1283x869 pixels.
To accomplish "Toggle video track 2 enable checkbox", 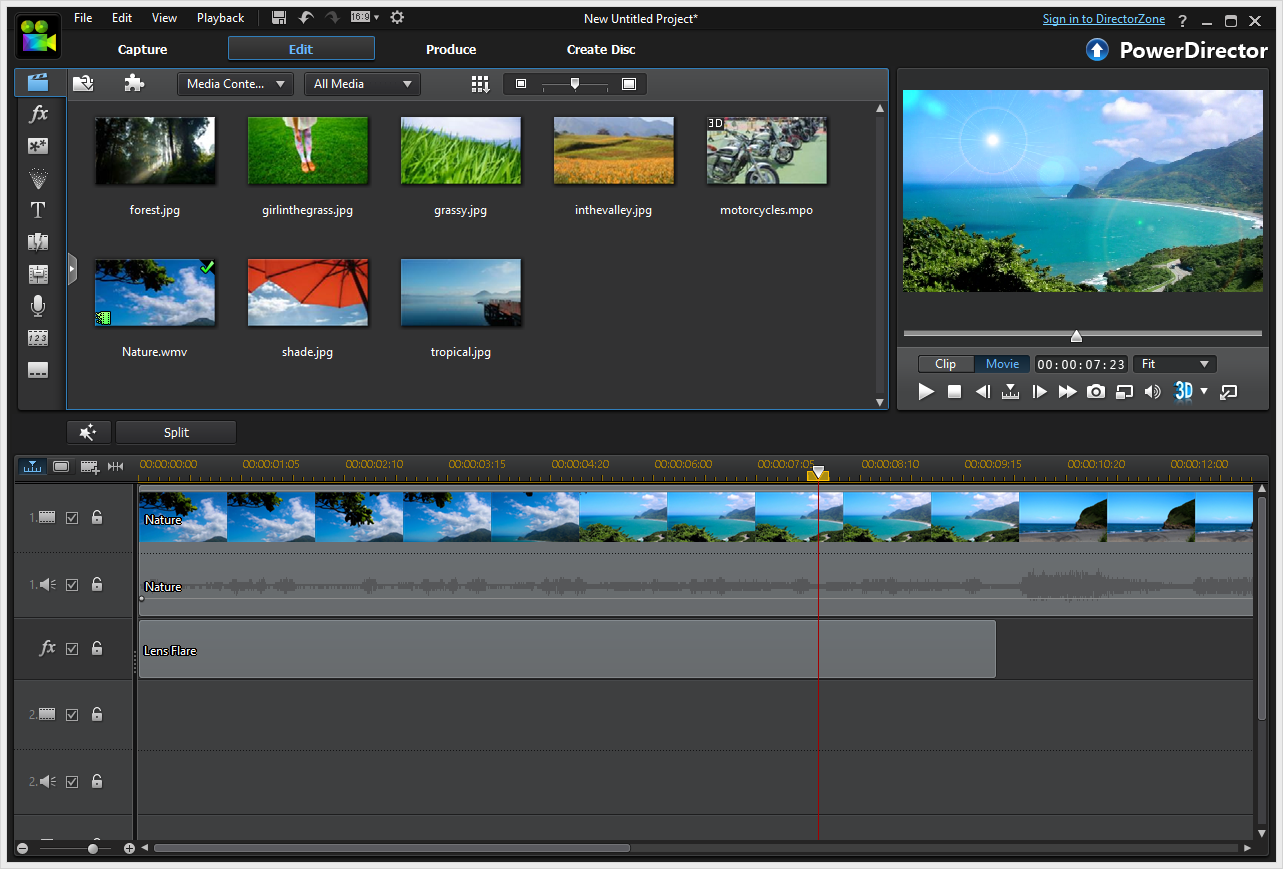I will coord(72,714).
